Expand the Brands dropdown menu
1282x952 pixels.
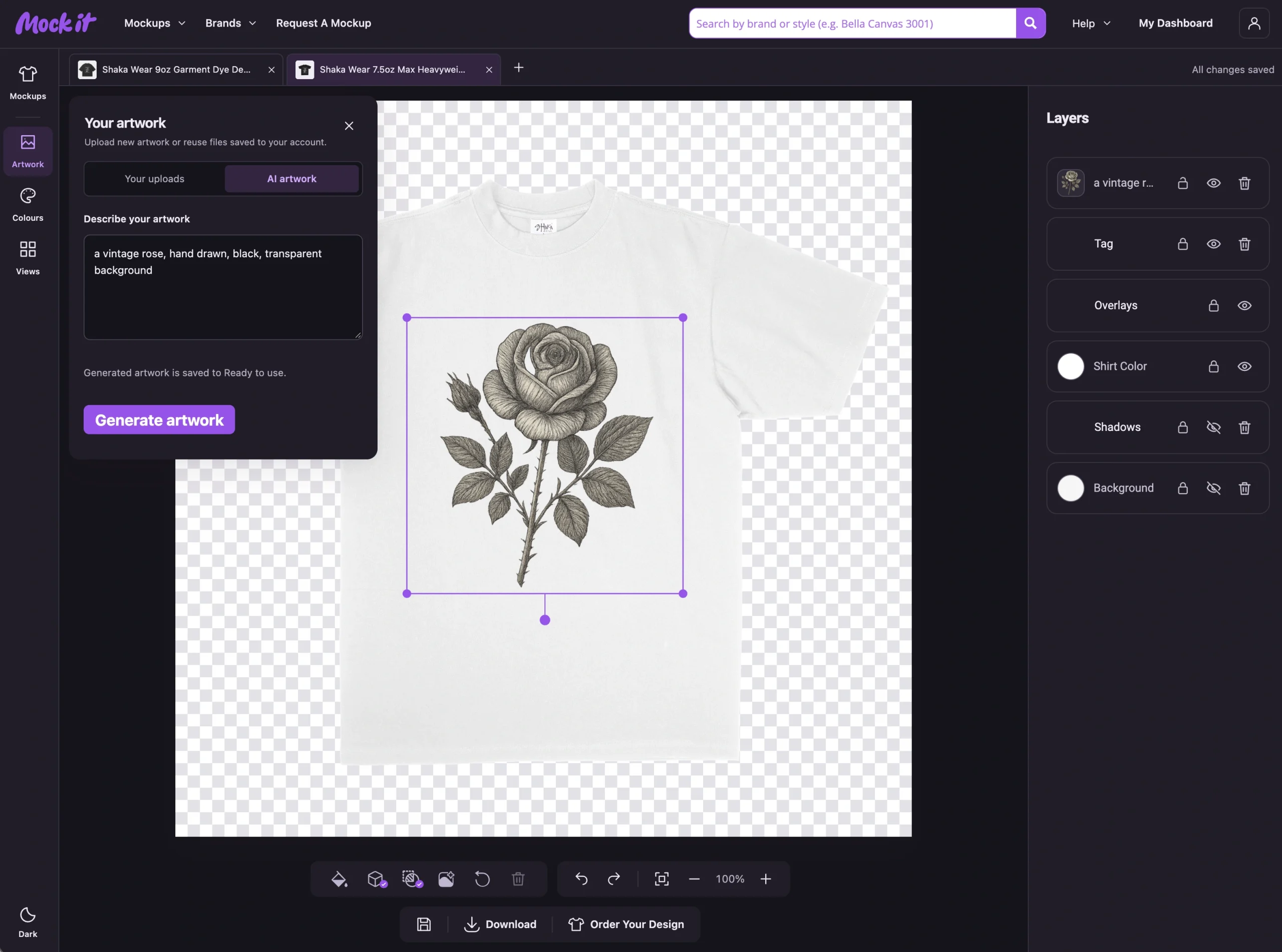click(x=230, y=23)
